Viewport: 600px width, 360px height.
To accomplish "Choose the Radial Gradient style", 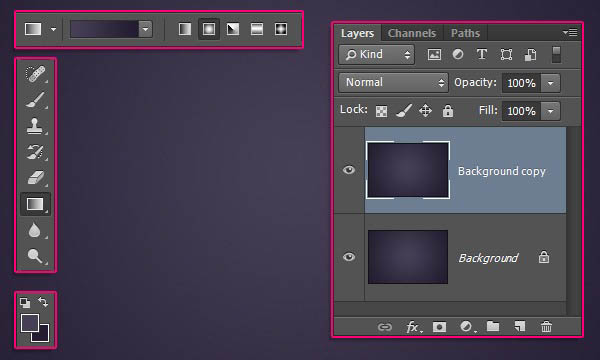I will pos(209,29).
